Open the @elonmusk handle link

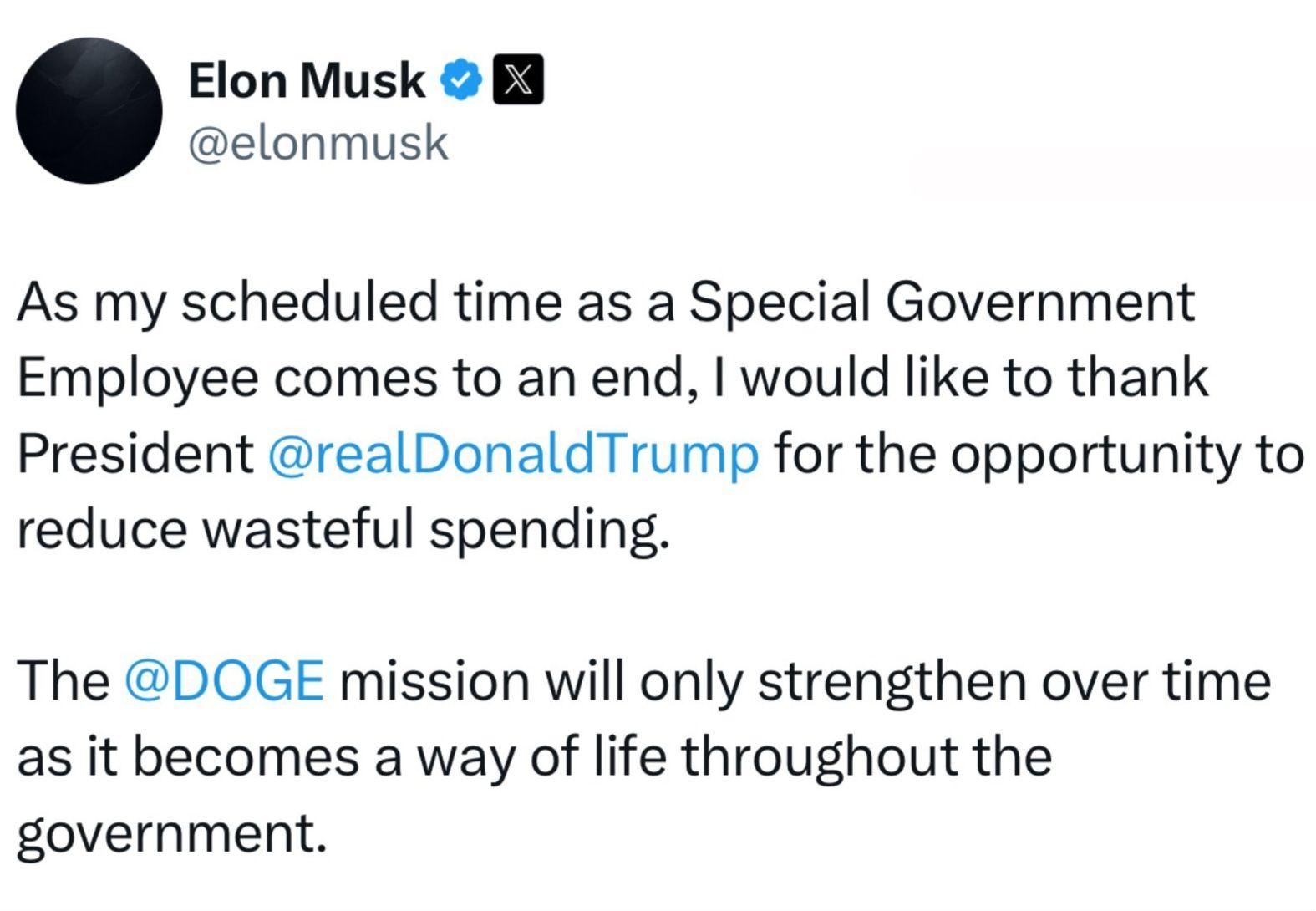pyautogui.click(x=318, y=143)
